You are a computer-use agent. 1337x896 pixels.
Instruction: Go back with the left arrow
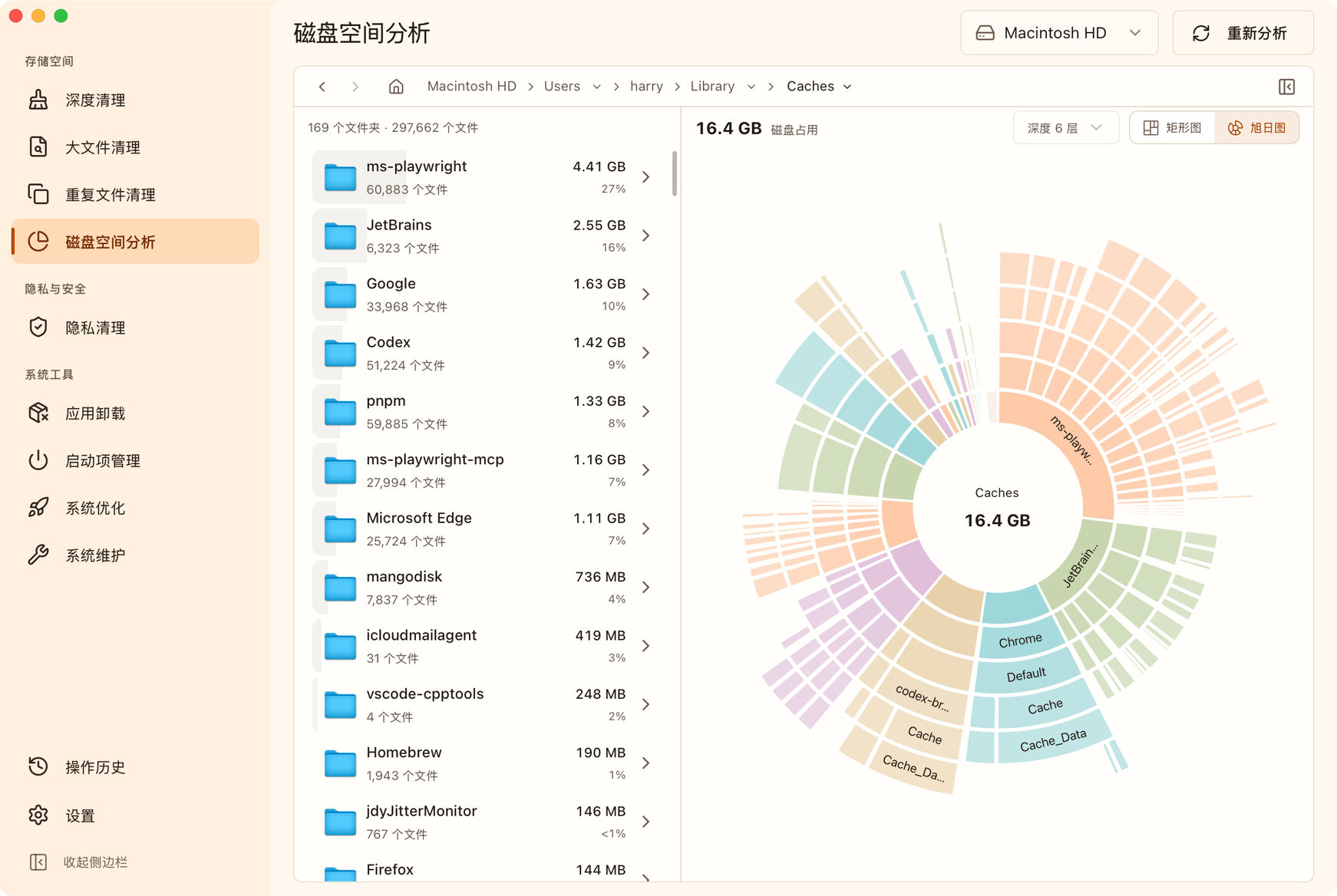322,87
